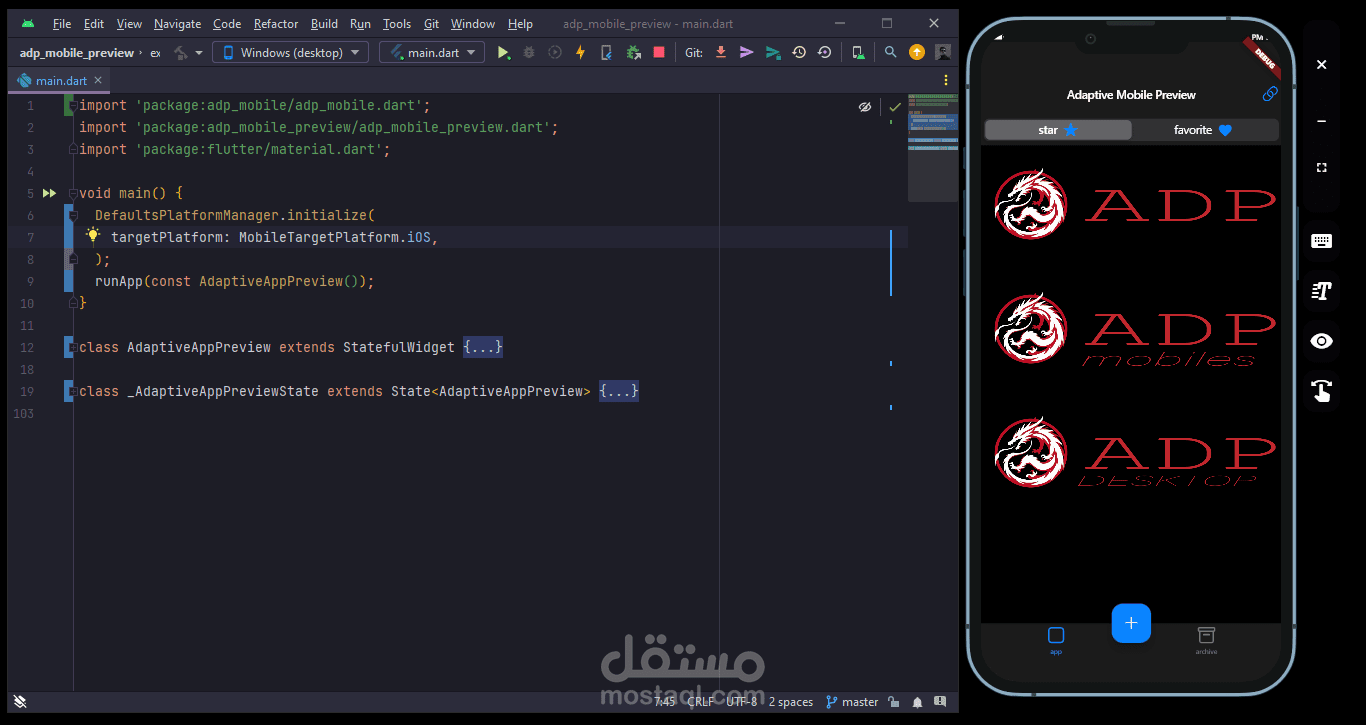Open the Git menu
The image size is (1366, 725).
pyautogui.click(x=431, y=23)
